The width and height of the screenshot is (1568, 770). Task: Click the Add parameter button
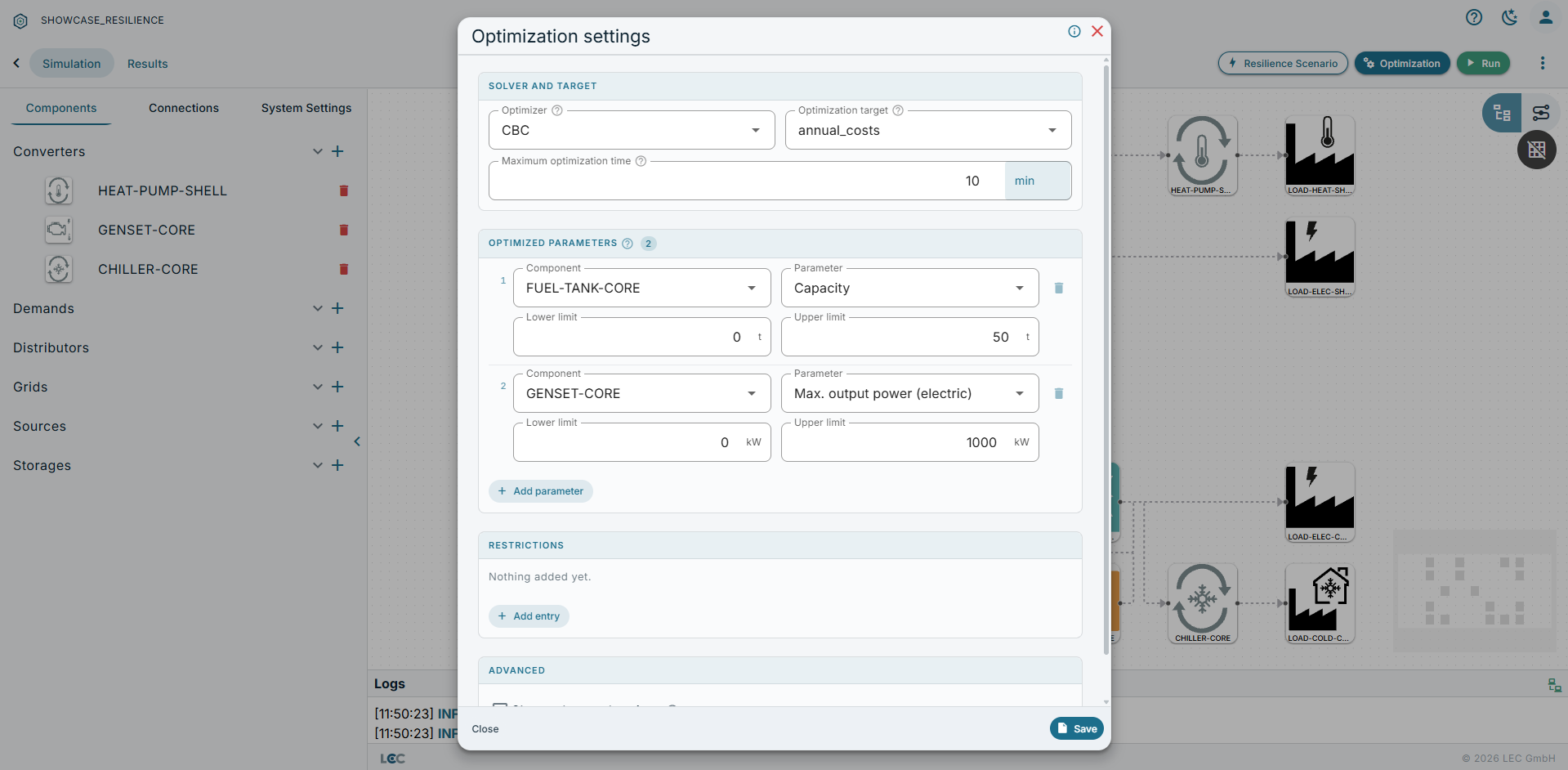[x=541, y=491]
